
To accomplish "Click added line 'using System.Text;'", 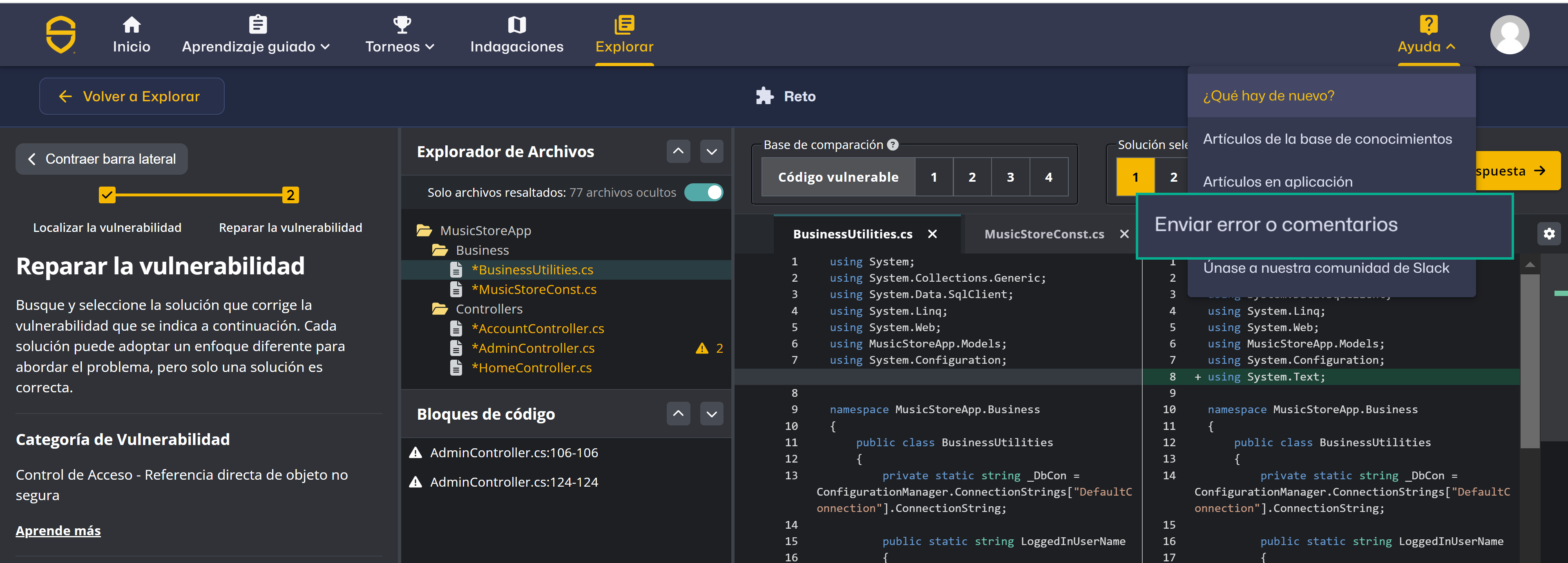I will click(1266, 377).
